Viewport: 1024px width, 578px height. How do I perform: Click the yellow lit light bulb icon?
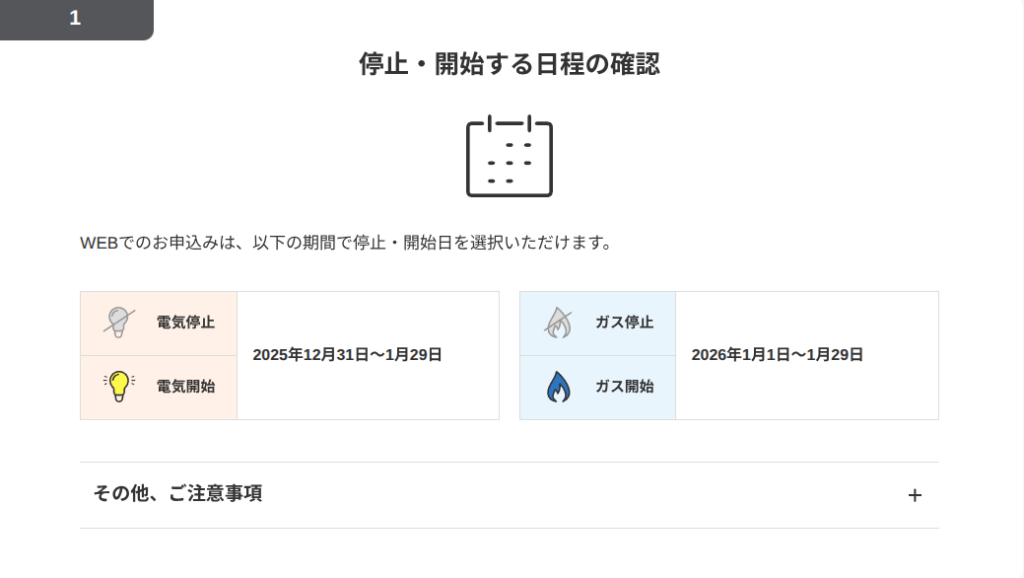pos(119,386)
